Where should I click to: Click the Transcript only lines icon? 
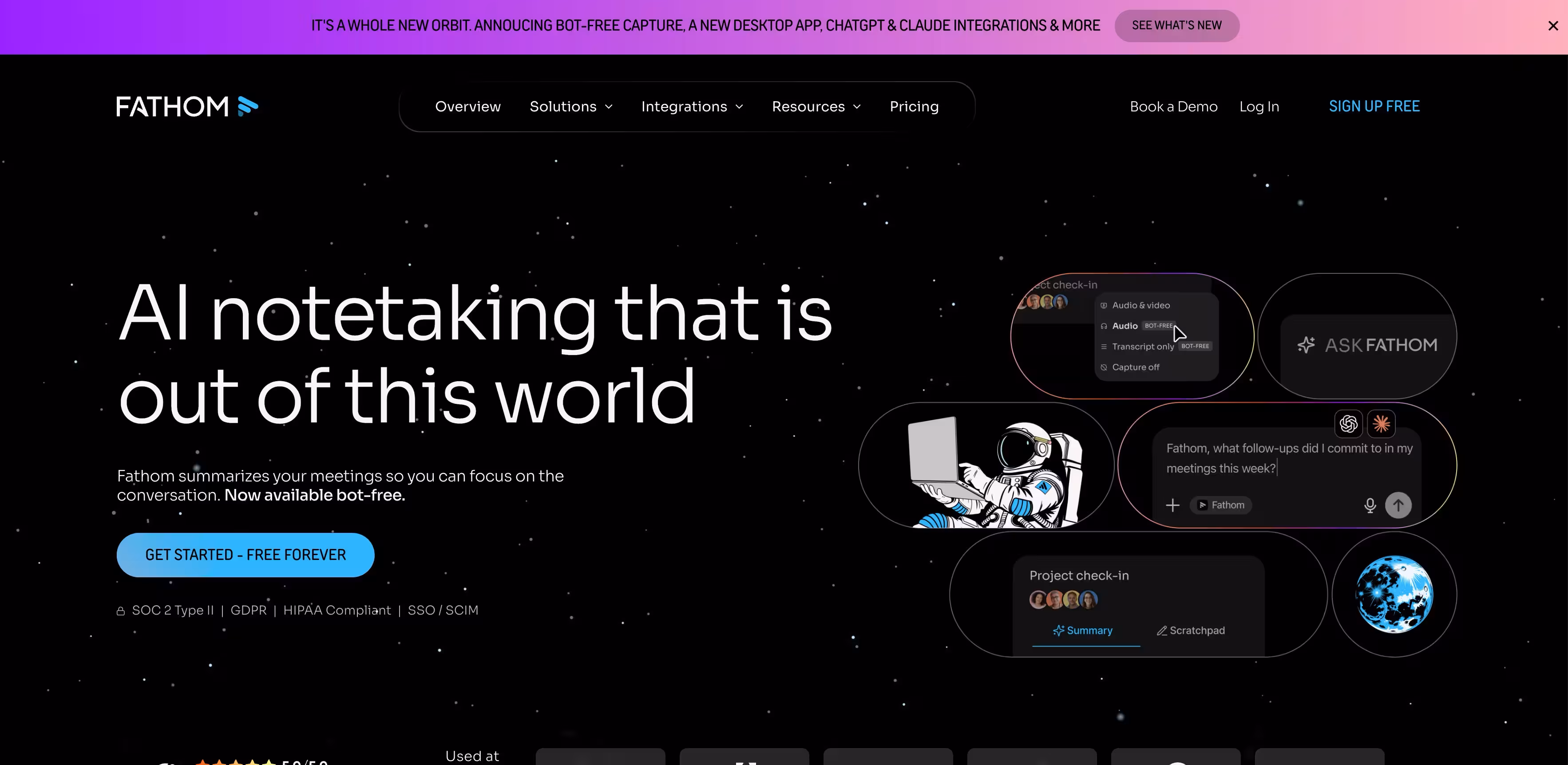click(x=1104, y=347)
